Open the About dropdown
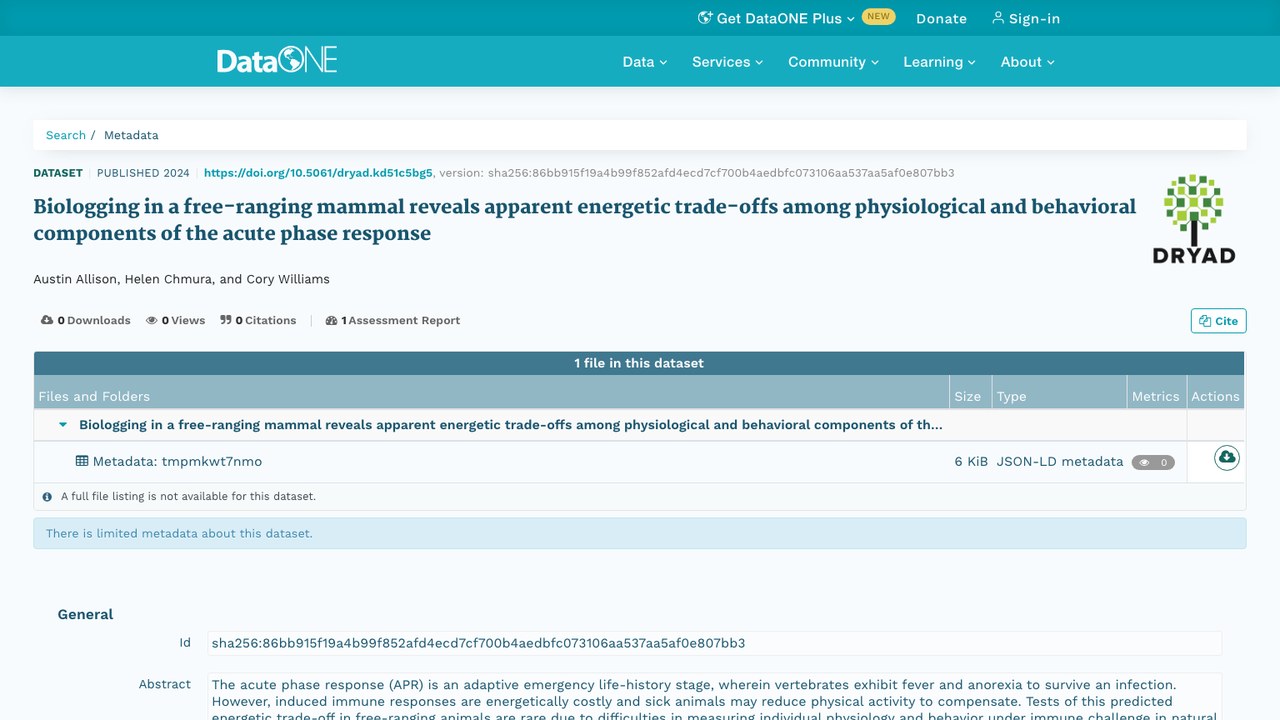The image size is (1280, 720). (1028, 61)
